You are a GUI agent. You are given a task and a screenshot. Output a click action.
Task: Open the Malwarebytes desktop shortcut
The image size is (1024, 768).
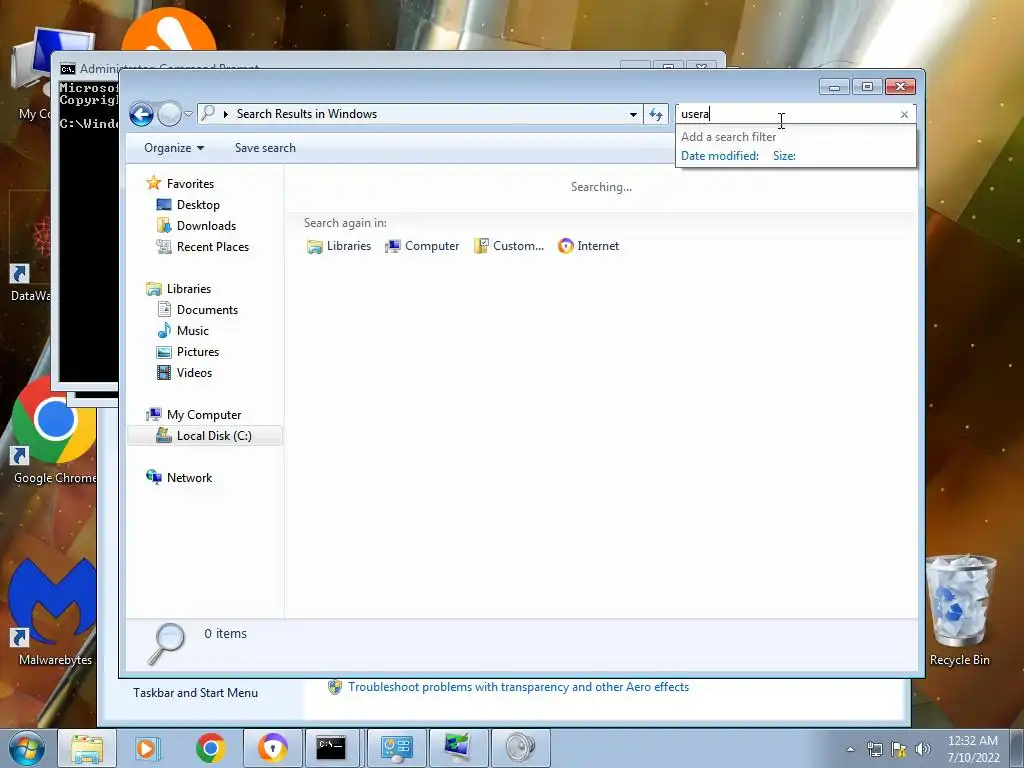pyautogui.click(x=55, y=613)
